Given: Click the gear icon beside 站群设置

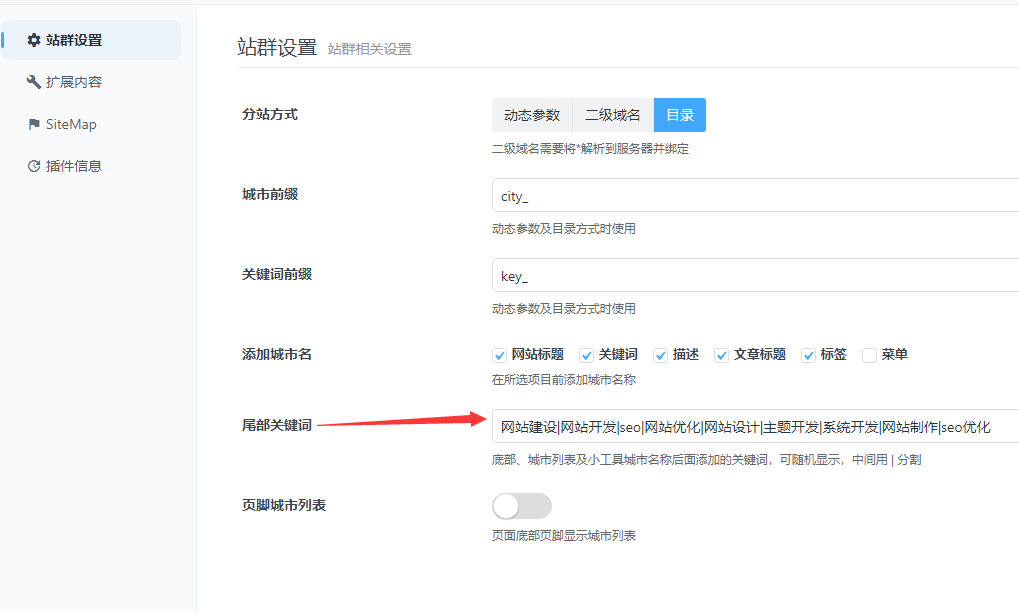Looking at the screenshot, I should pyautogui.click(x=34, y=40).
